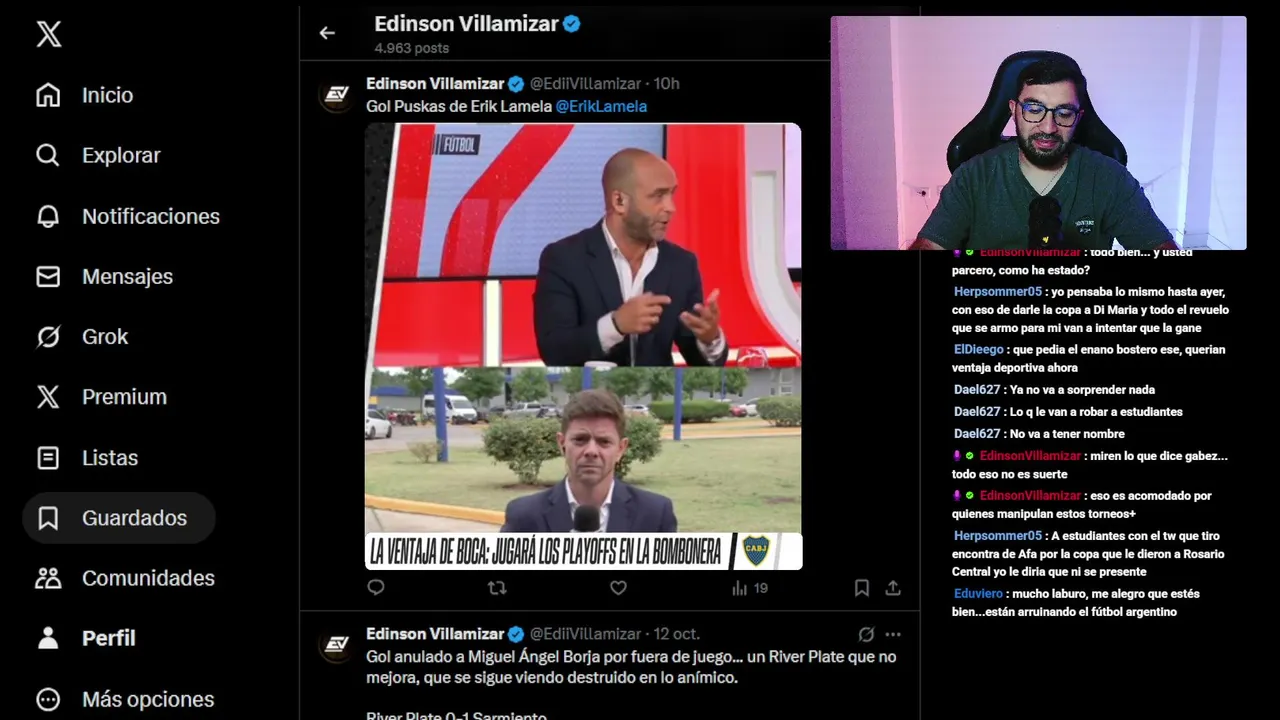Viewport: 1280px width, 720px height.
Task: Play the Boca playoffs video thumbnail
Action: pyautogui.click(x=583, y=346)
